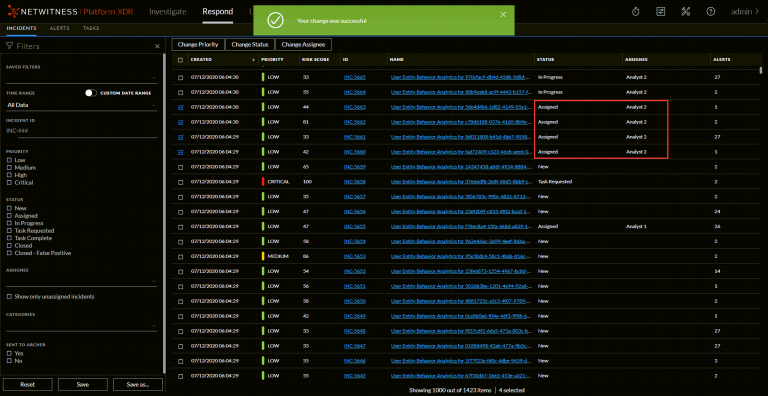The image size is (768, 396).
Task: Click the Task Requested status cell
Action: (554, 182)
